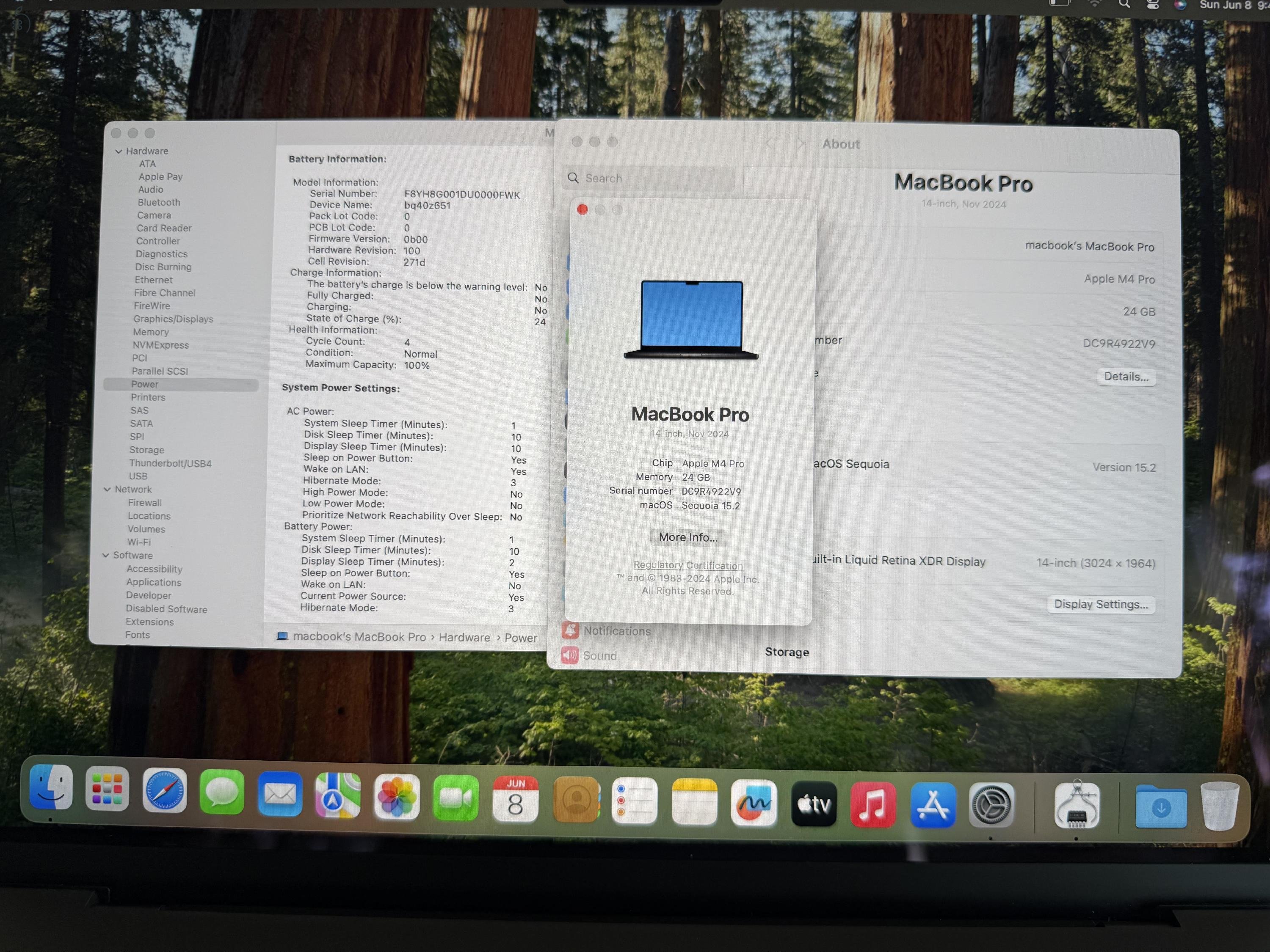Select Card Reader in Hardware list
1270x952 pixels.
pos(164,228)
